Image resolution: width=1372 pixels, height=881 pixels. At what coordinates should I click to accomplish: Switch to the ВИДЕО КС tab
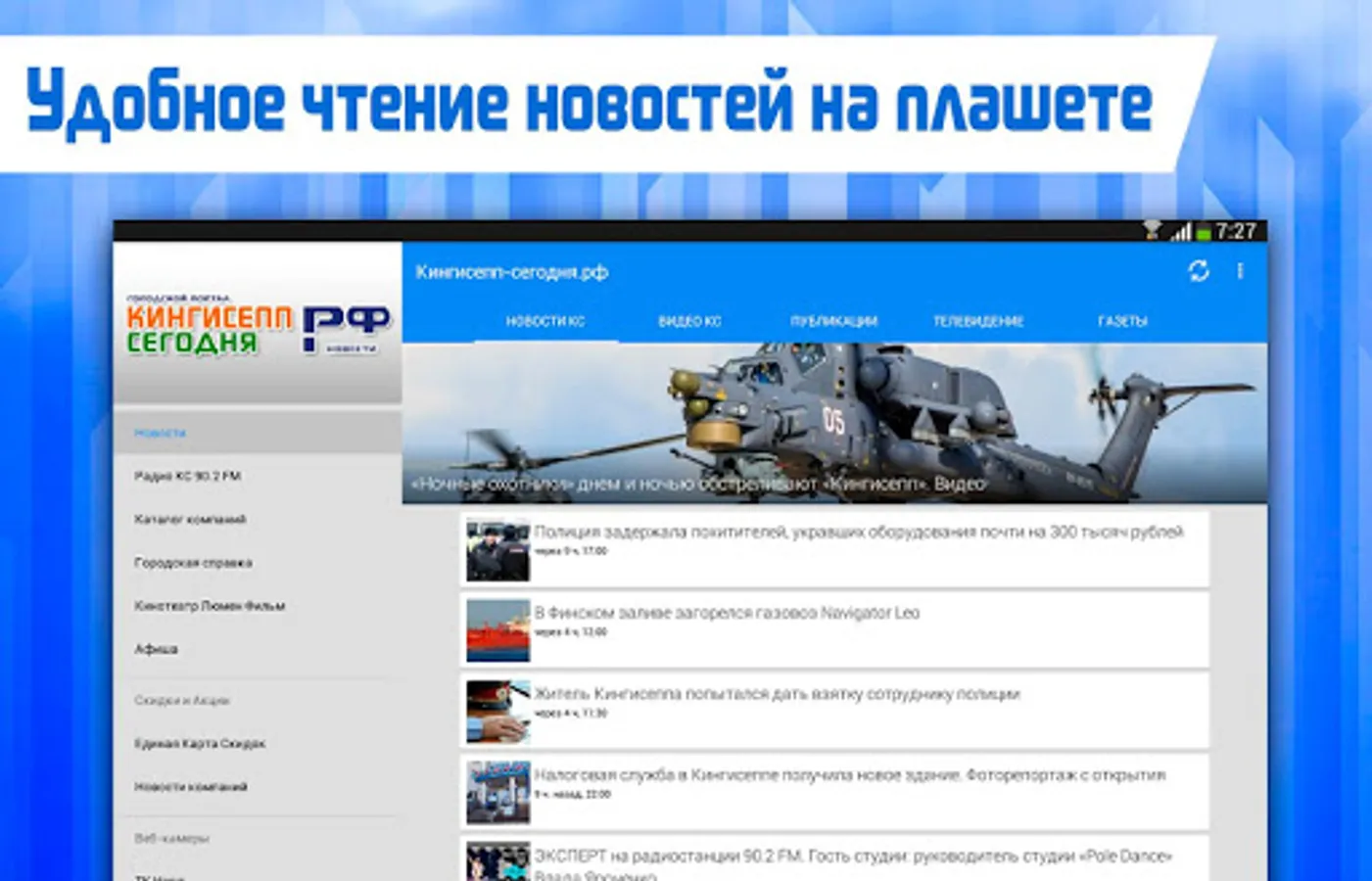point(689,321)
